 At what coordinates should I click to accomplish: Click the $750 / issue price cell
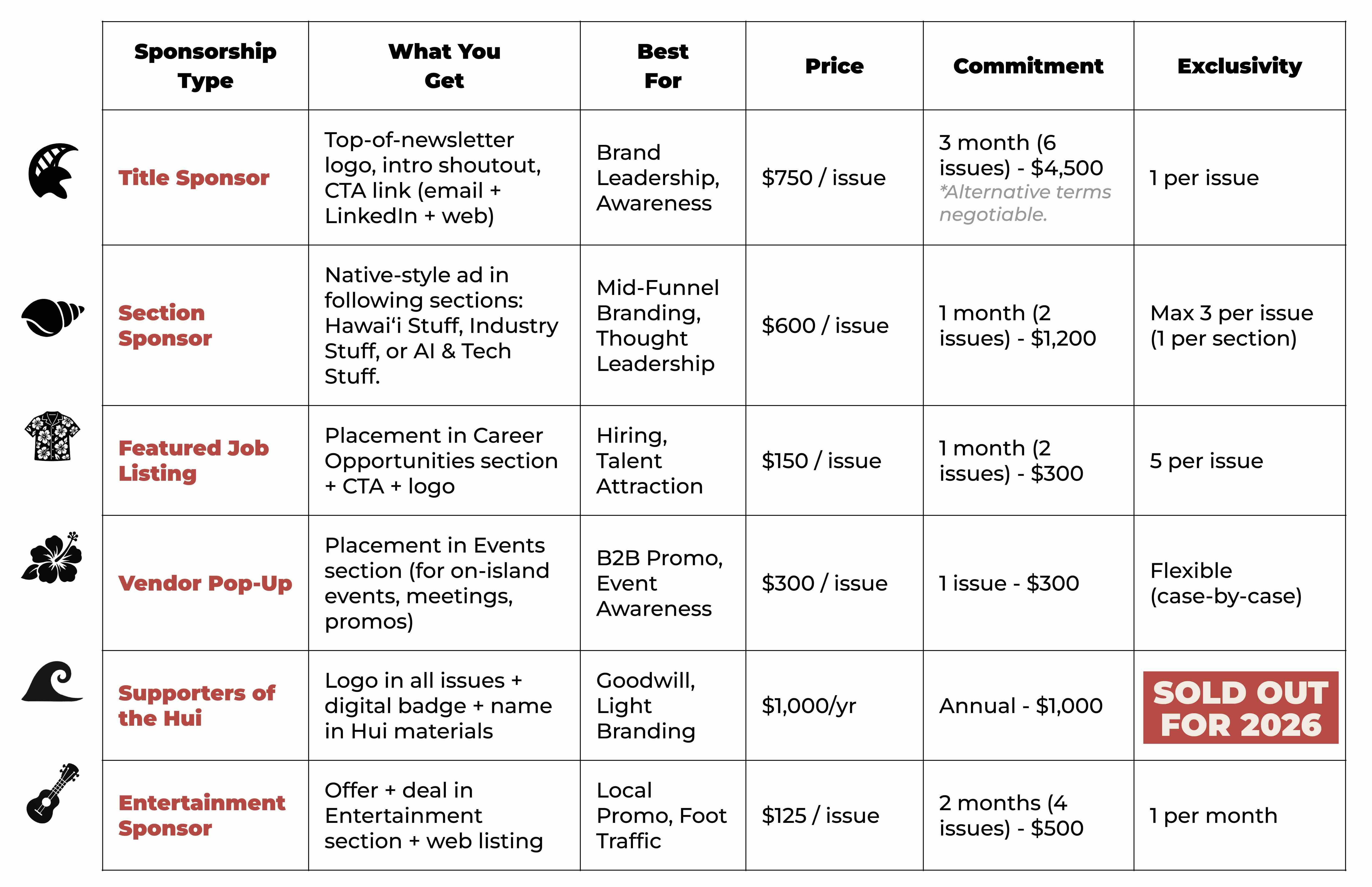(823, 177)
